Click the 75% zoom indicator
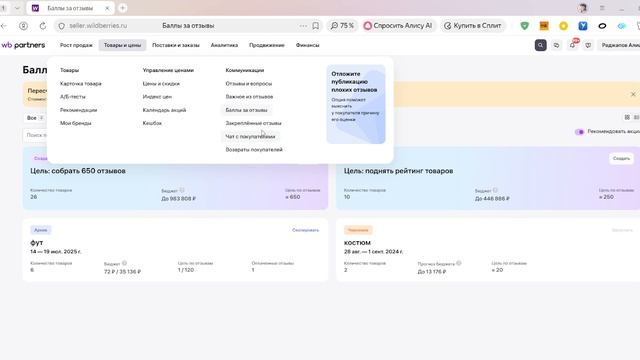640x360 pixels. [x=342, y=26]
